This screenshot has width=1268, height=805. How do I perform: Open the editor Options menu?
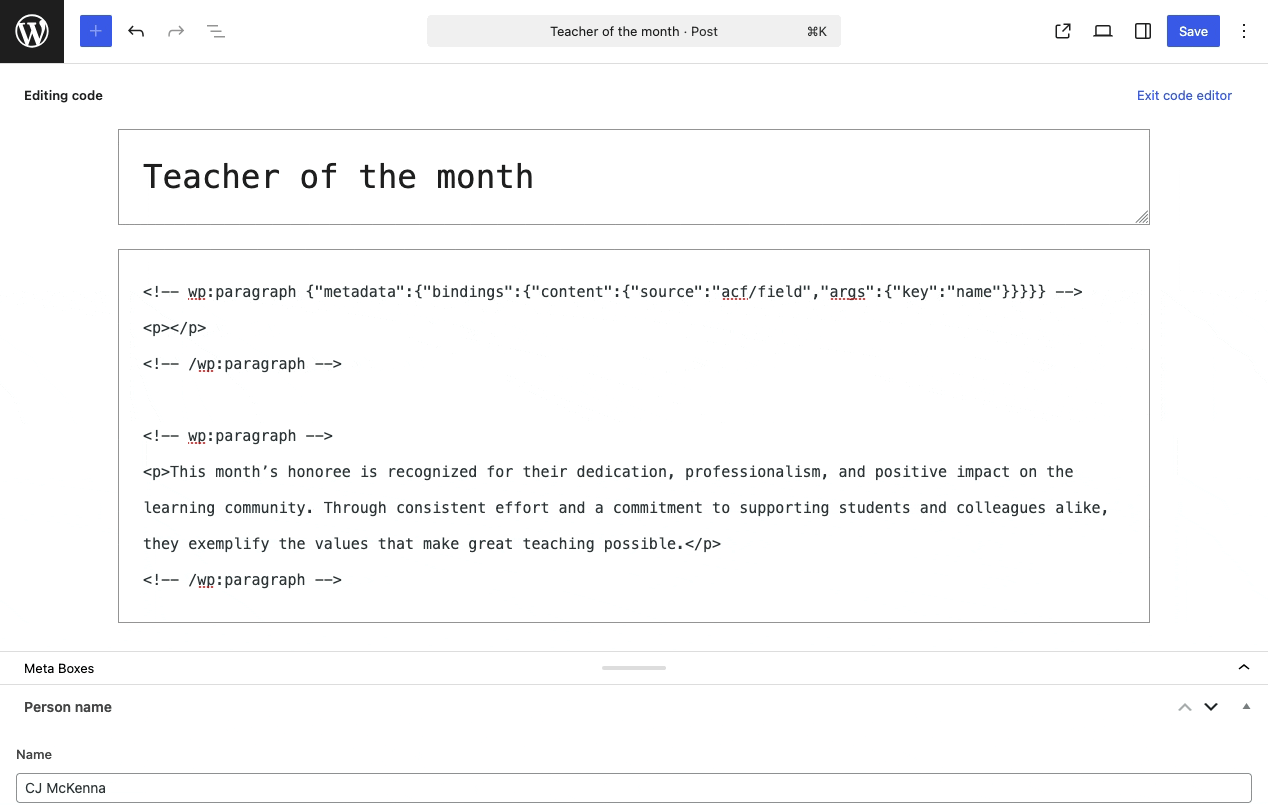pos(1244,31)
